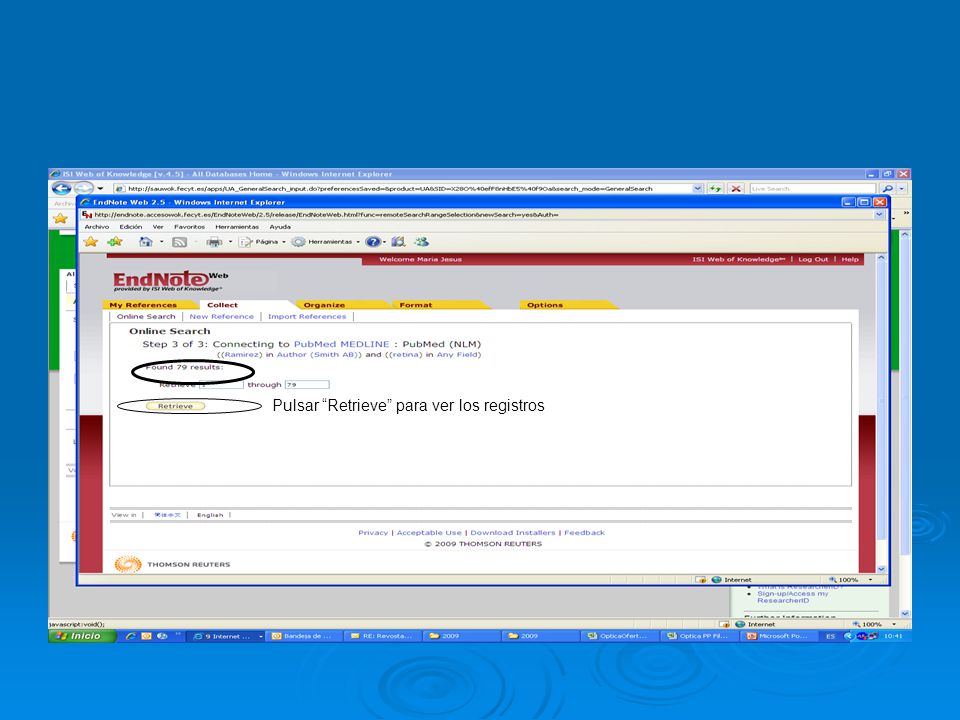Click Favorites star in background ISI window

[60, 218]
